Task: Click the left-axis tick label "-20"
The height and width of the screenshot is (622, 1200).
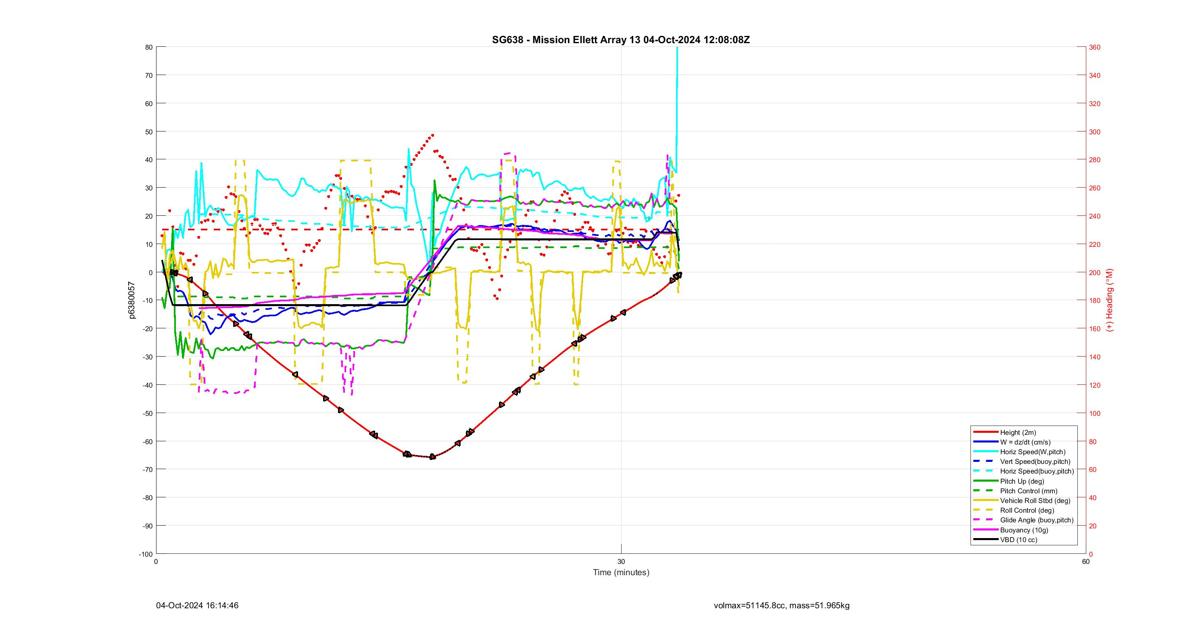Action: 147,328
